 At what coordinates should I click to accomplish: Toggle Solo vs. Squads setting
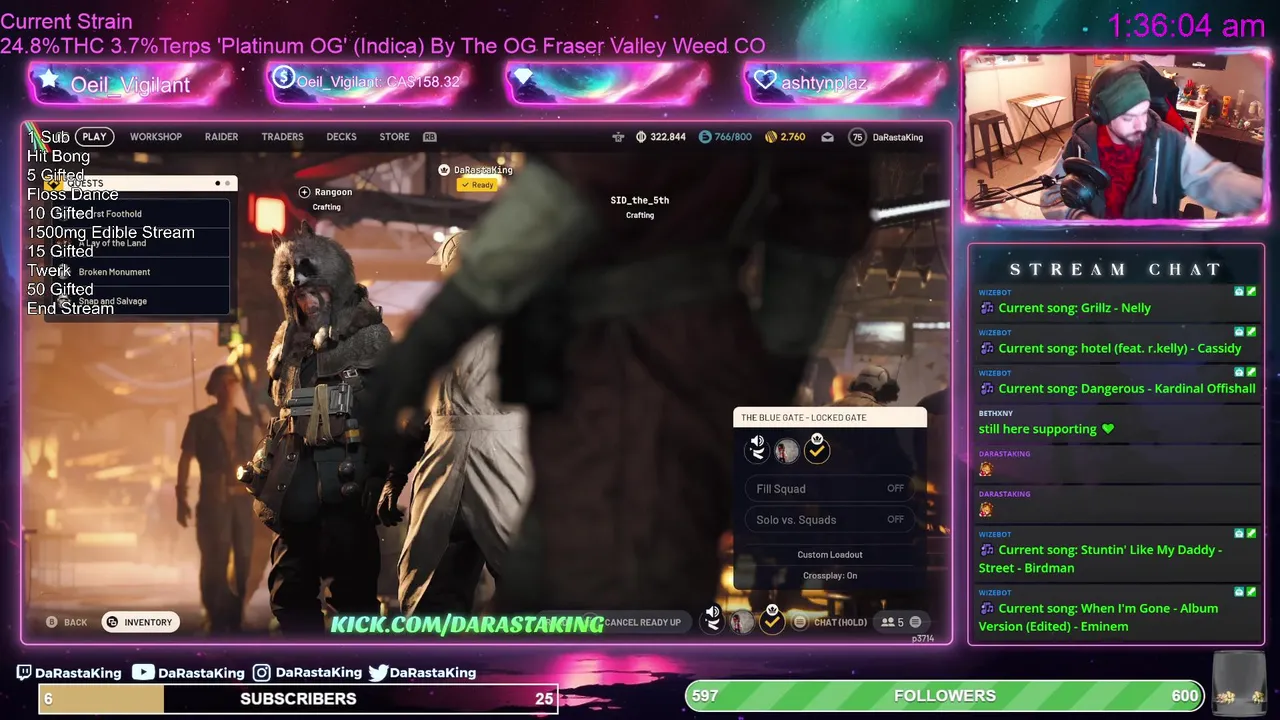pyautogui.click(x=830, y=520)
